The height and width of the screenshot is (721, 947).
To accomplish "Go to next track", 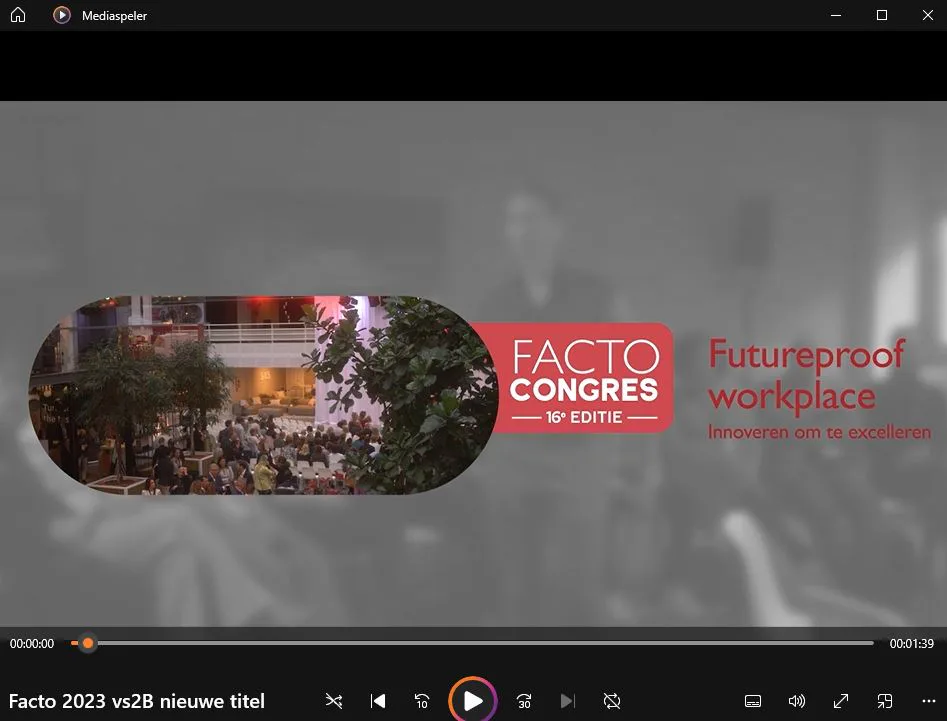I will [x=568, y=700].
